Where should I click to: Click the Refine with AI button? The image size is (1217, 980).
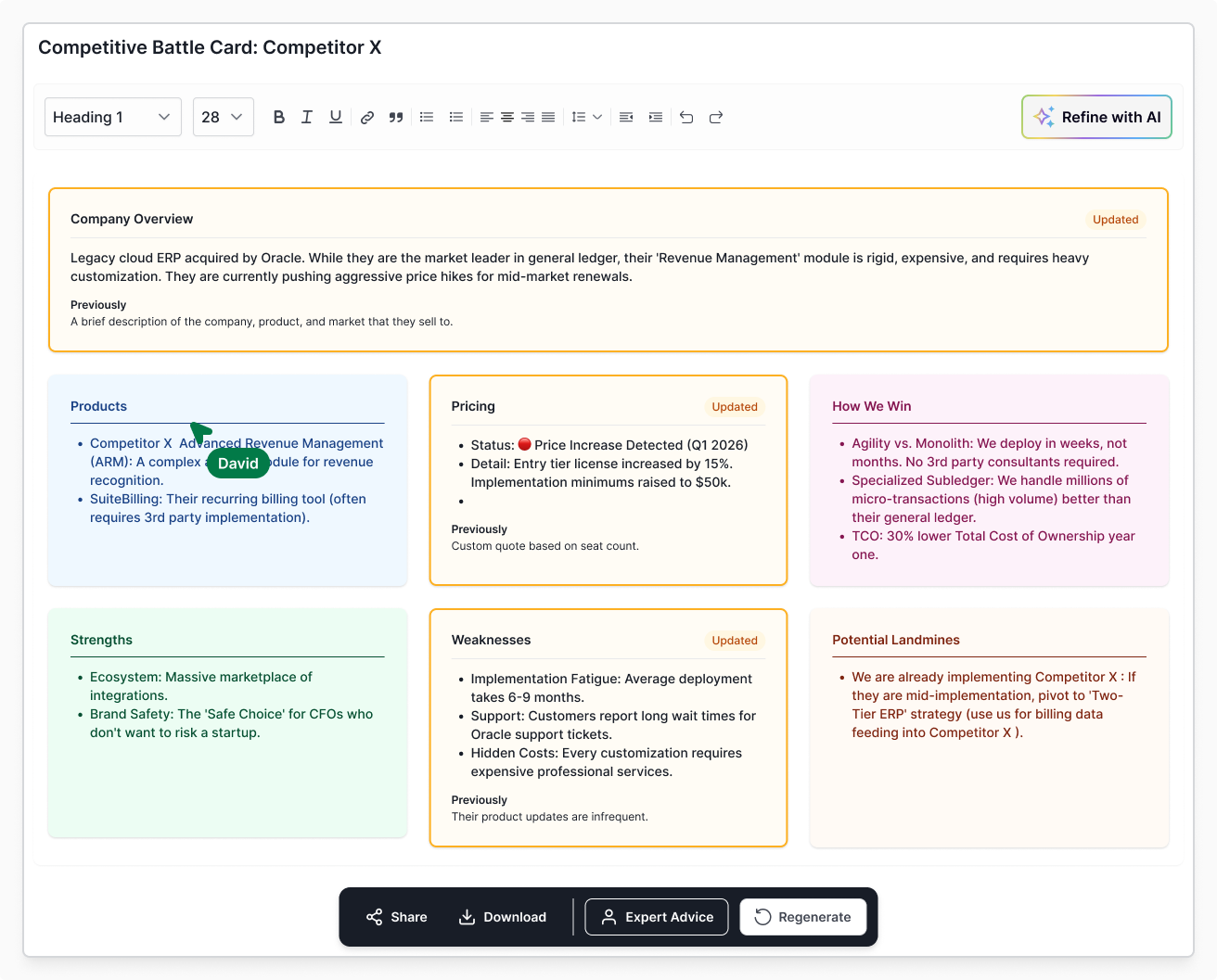[1096, 117]
